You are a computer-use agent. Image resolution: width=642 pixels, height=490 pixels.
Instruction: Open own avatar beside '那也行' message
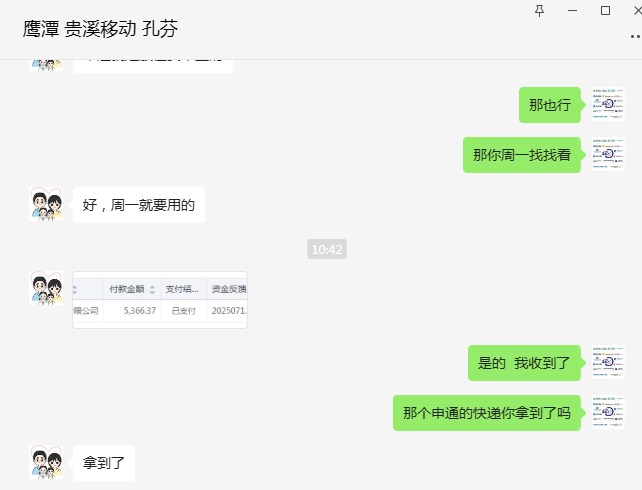pos(608,104)
